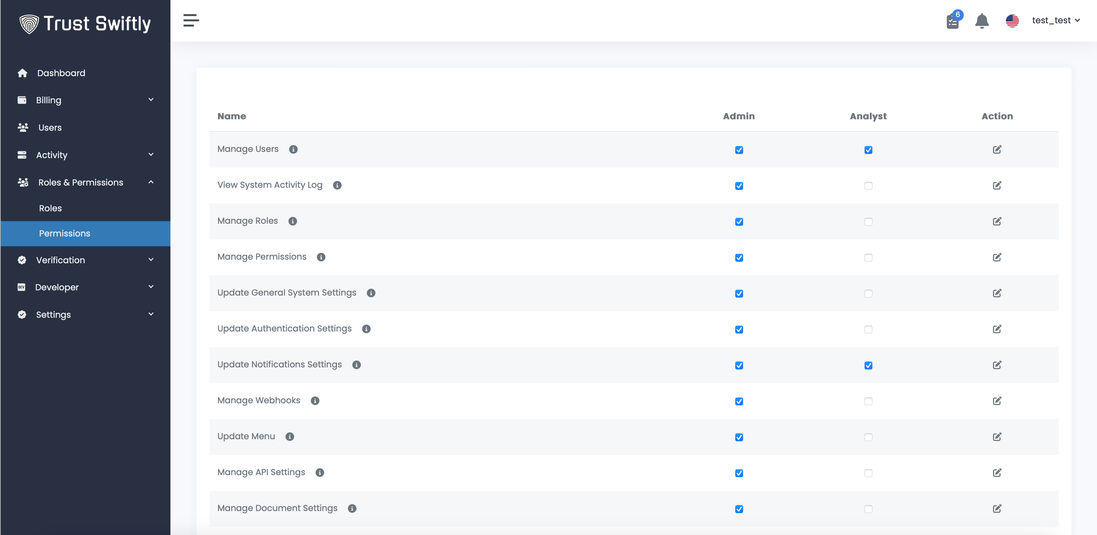Expand the Billing sidebar menu
Viewport: 1097px width, 535px height.
[x=85, y=100]
